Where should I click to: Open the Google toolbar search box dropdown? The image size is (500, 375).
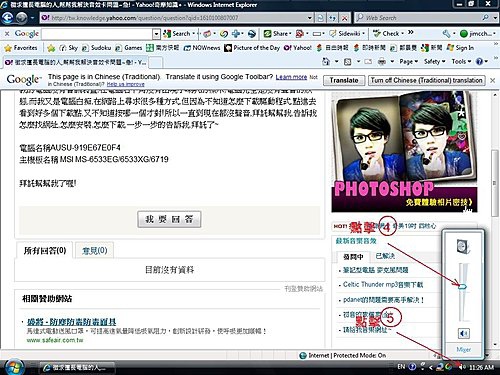coord(156,34)
